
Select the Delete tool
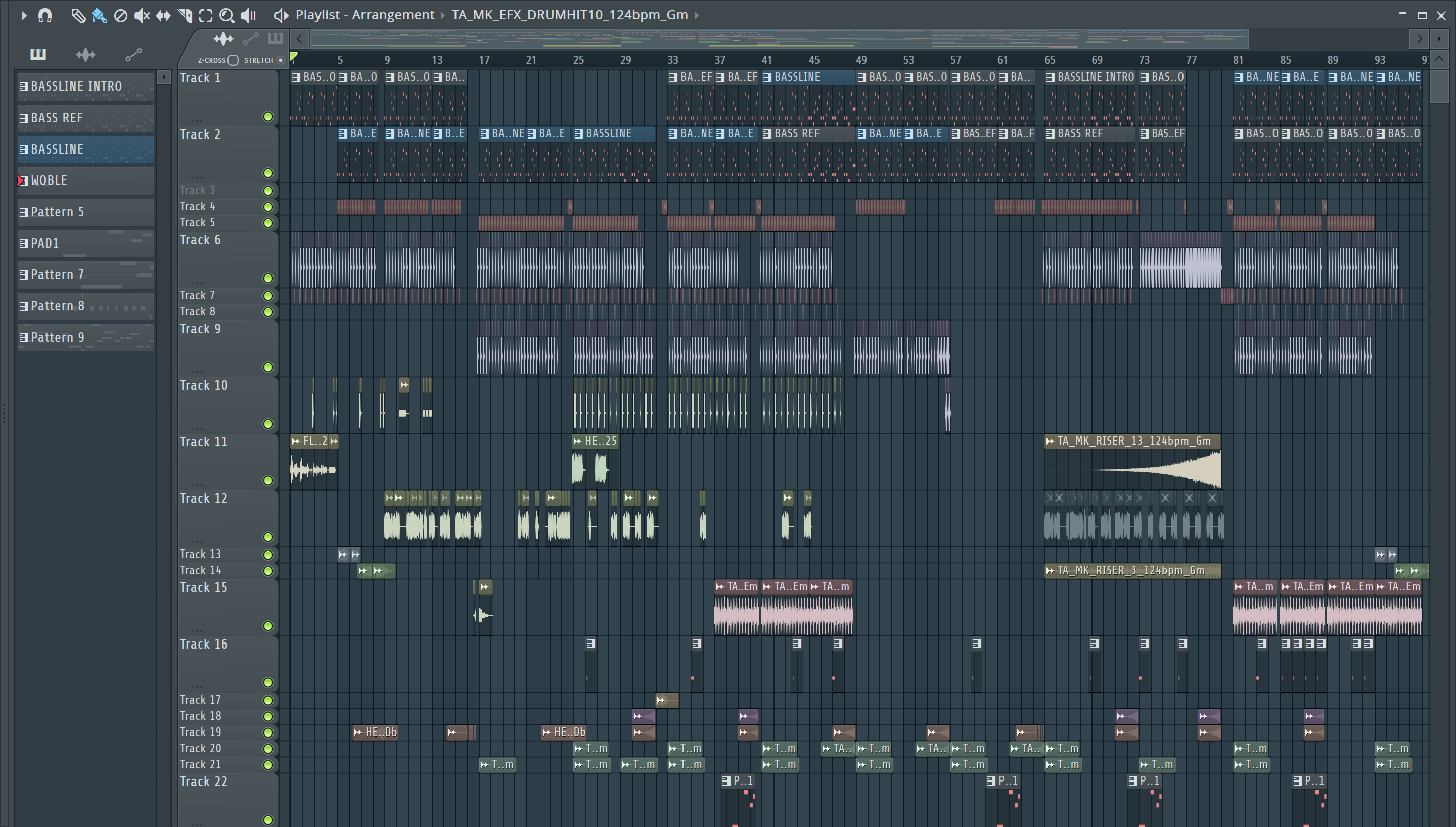pyautogui.click(x=120, y=15)
